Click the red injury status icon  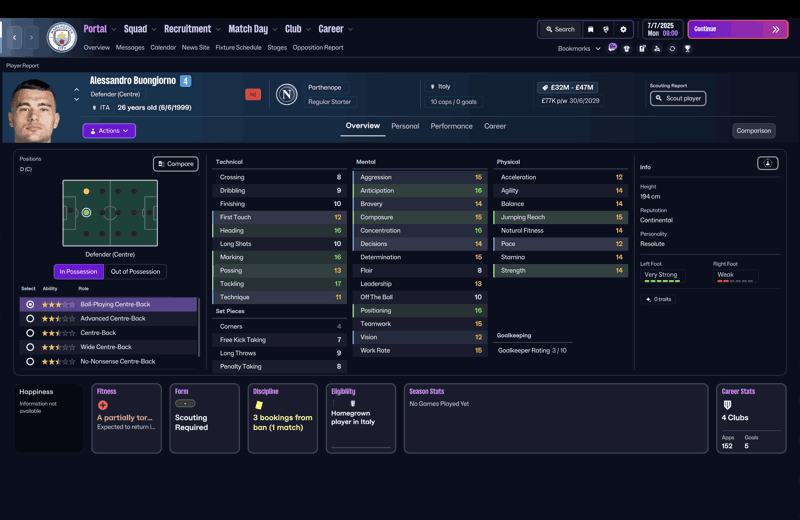tap(253, 94)
